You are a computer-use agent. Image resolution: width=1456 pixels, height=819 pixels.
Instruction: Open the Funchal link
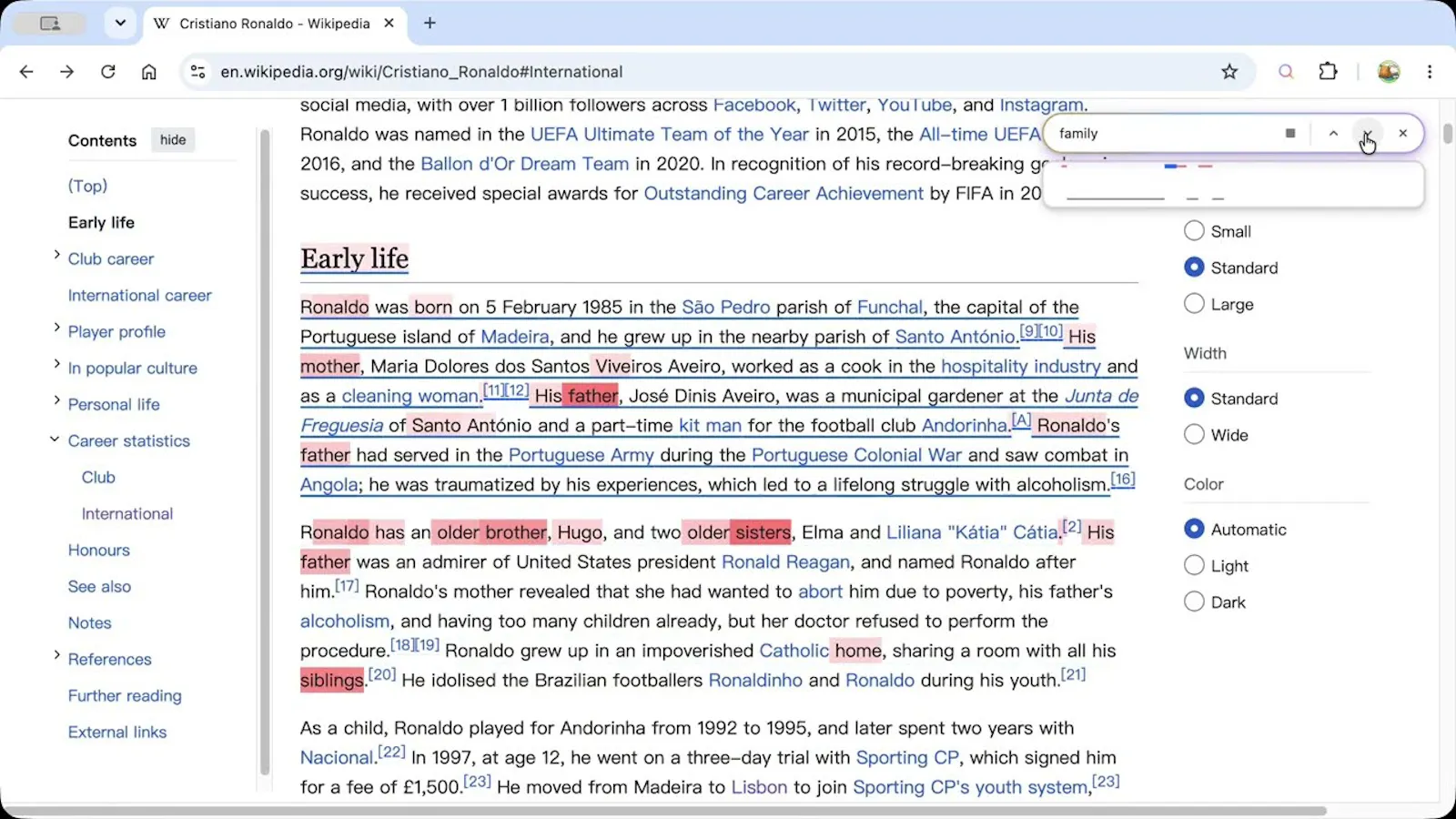(889, 307)
